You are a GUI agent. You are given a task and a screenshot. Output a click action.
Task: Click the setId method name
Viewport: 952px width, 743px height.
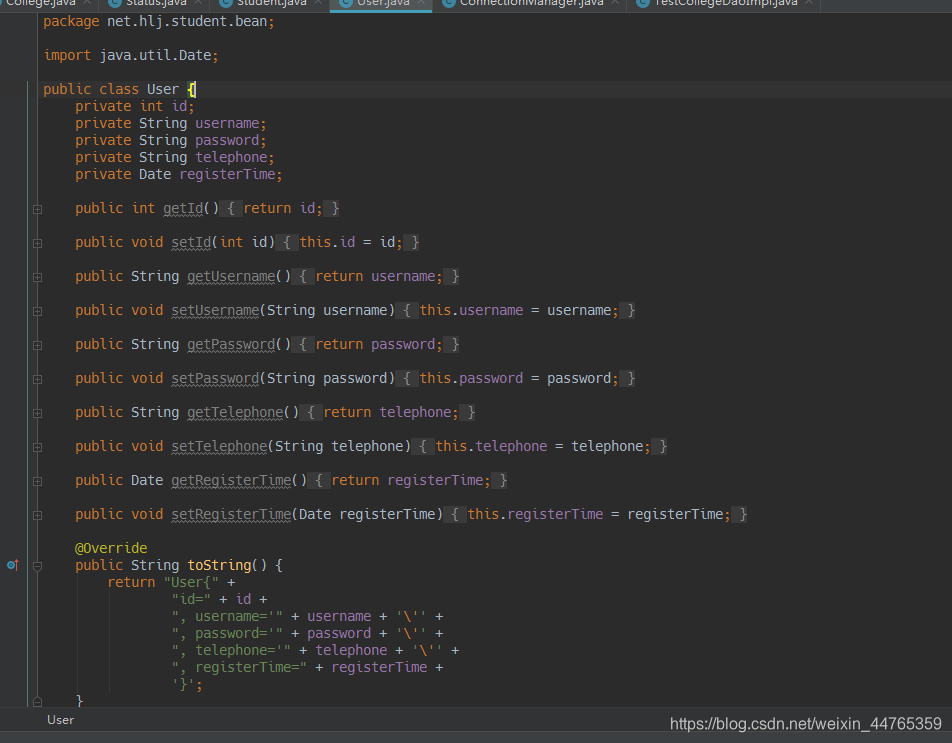pos(191,242)
